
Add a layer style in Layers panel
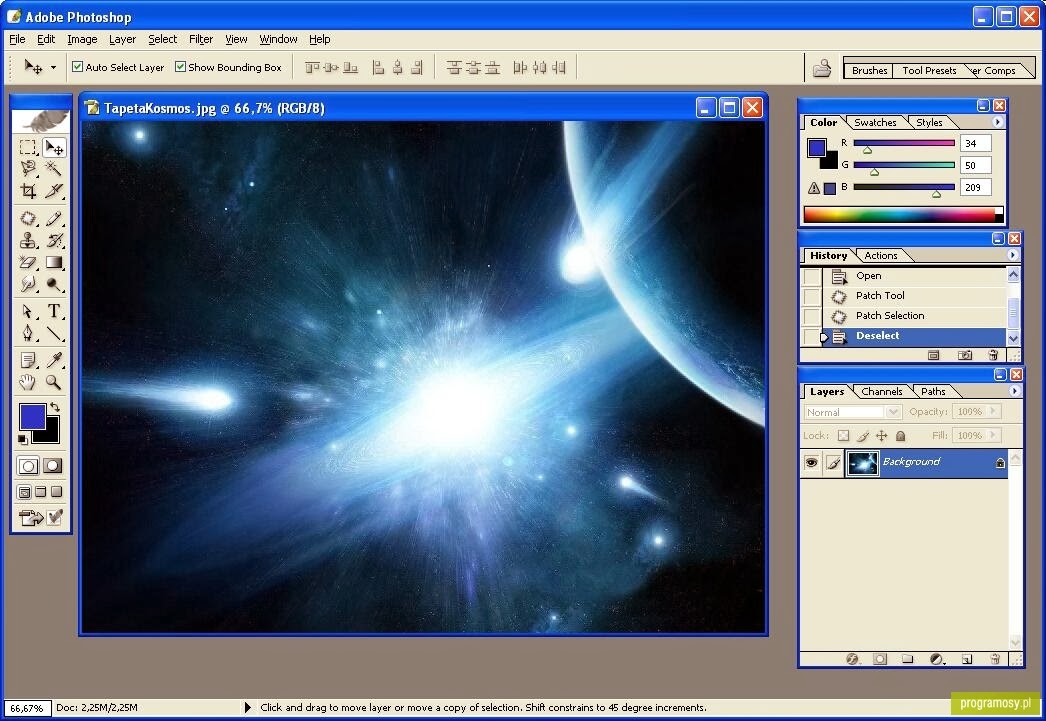[x=853, y=659]
